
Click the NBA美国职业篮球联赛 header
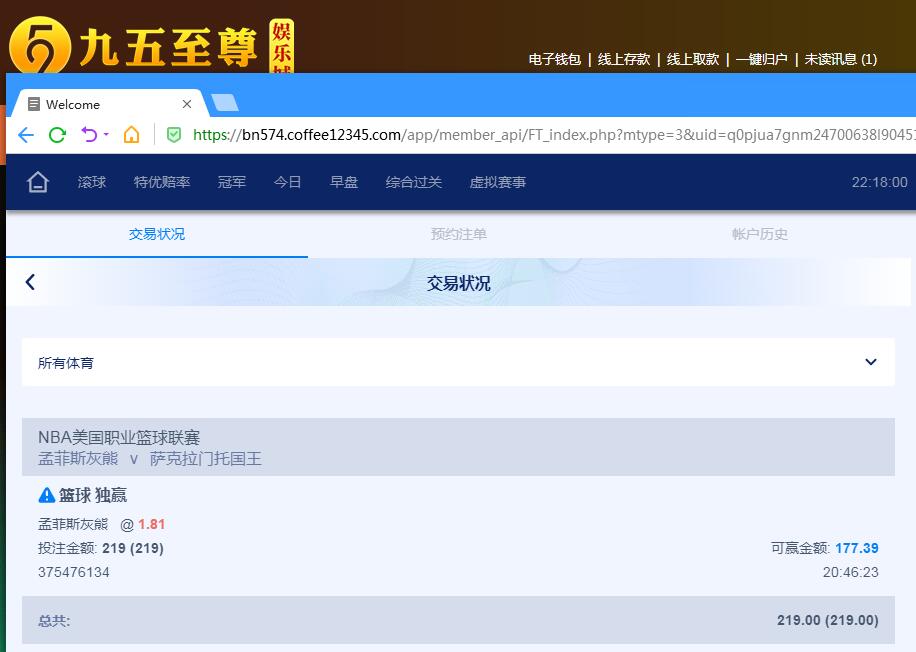[119, 438]
